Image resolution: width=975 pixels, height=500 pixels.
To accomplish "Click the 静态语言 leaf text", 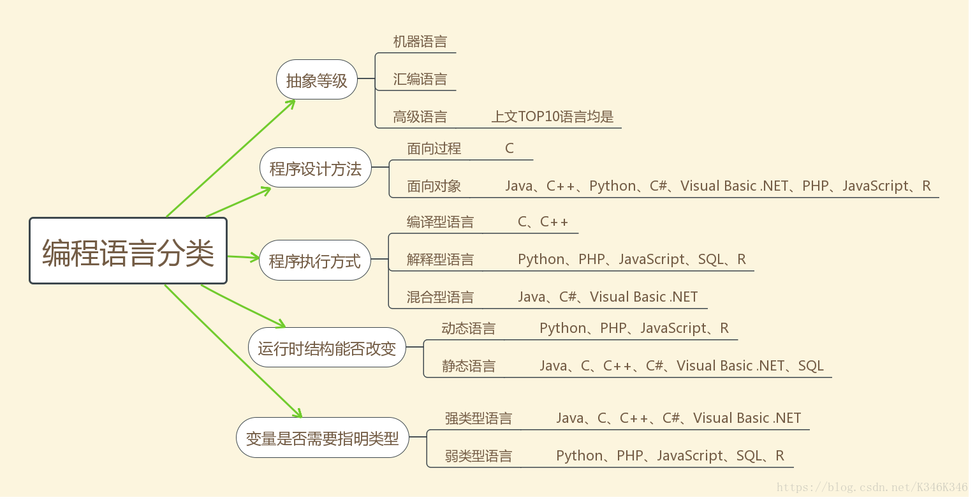I will click(x=468, y=366).
